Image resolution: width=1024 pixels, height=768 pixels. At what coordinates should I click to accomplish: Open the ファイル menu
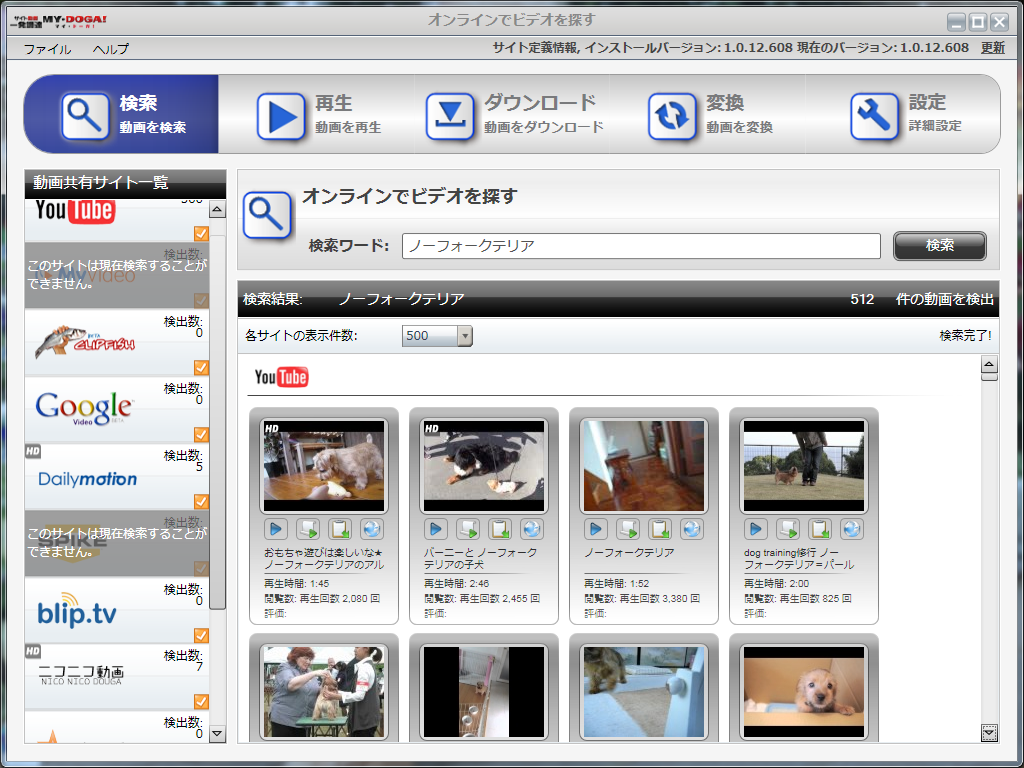click(48, 49)
